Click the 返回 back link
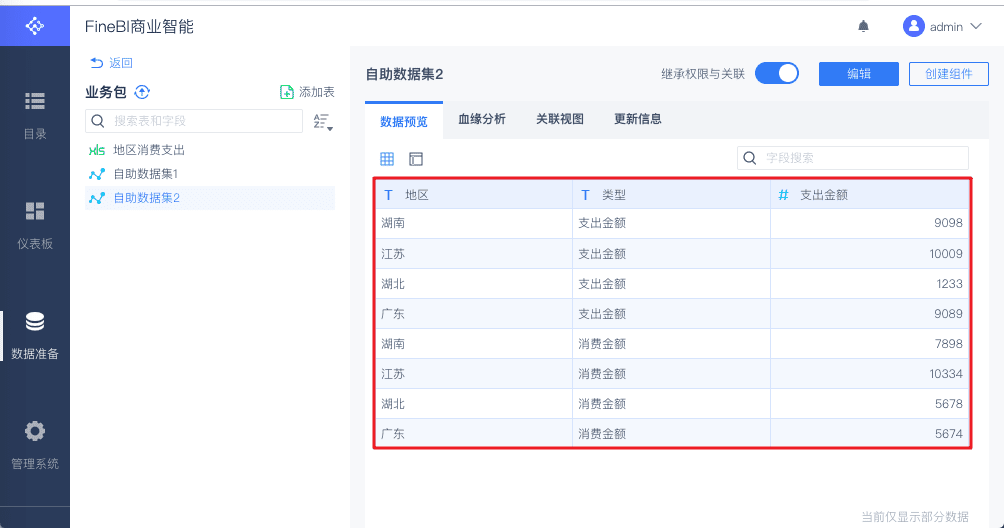This screenshot has width=1004, height=528. coord(111,63)
